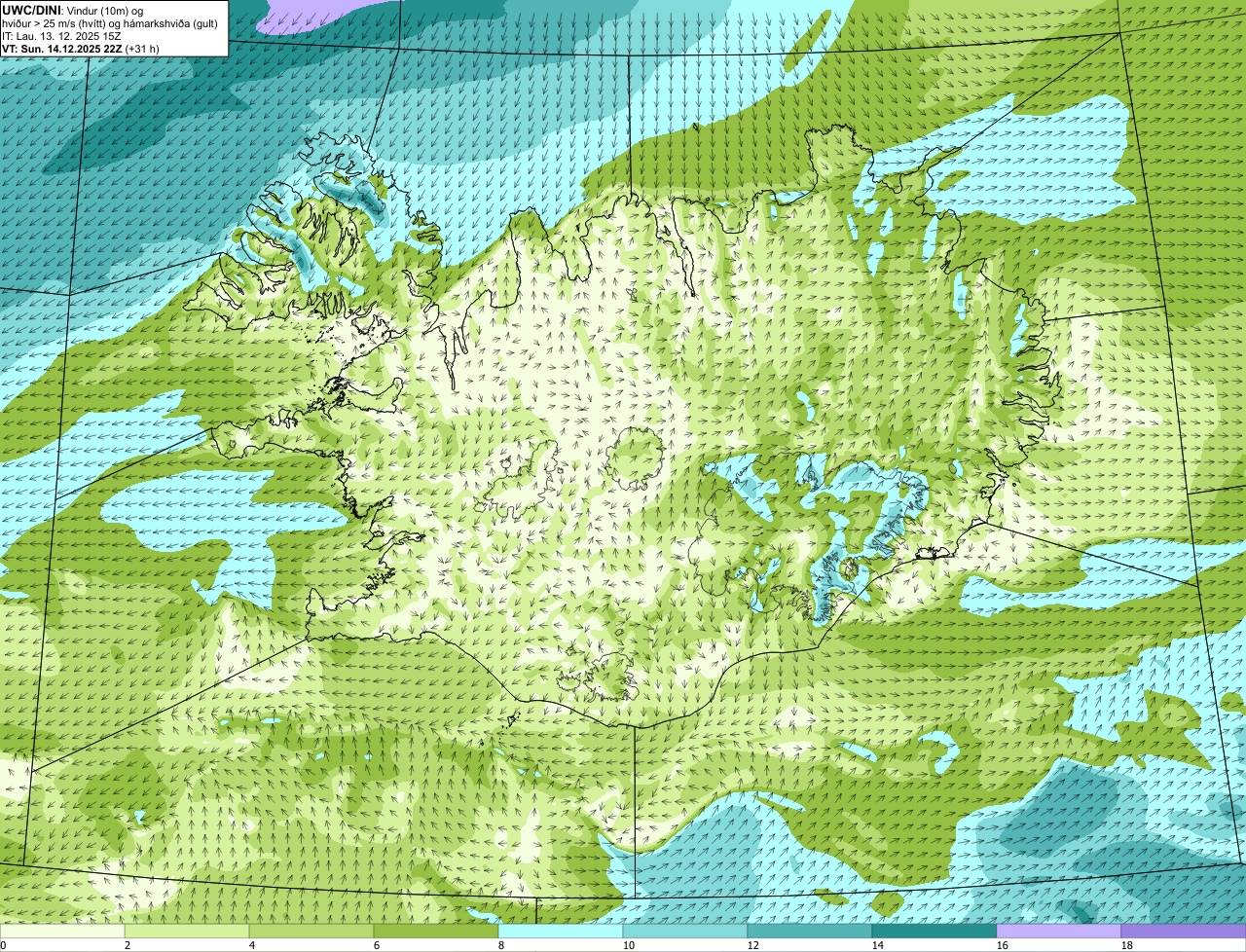Screen dimensions: 1246x952
Task: Click the 8–10 m/s pale cyan legend swatch
Action: 561,932
